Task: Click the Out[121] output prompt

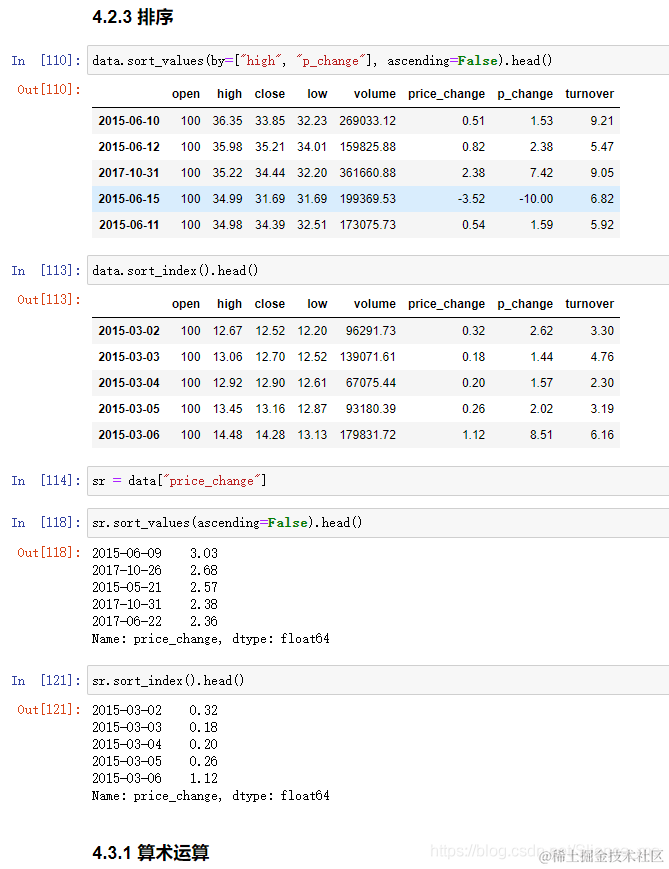Action: coord(49,709)
